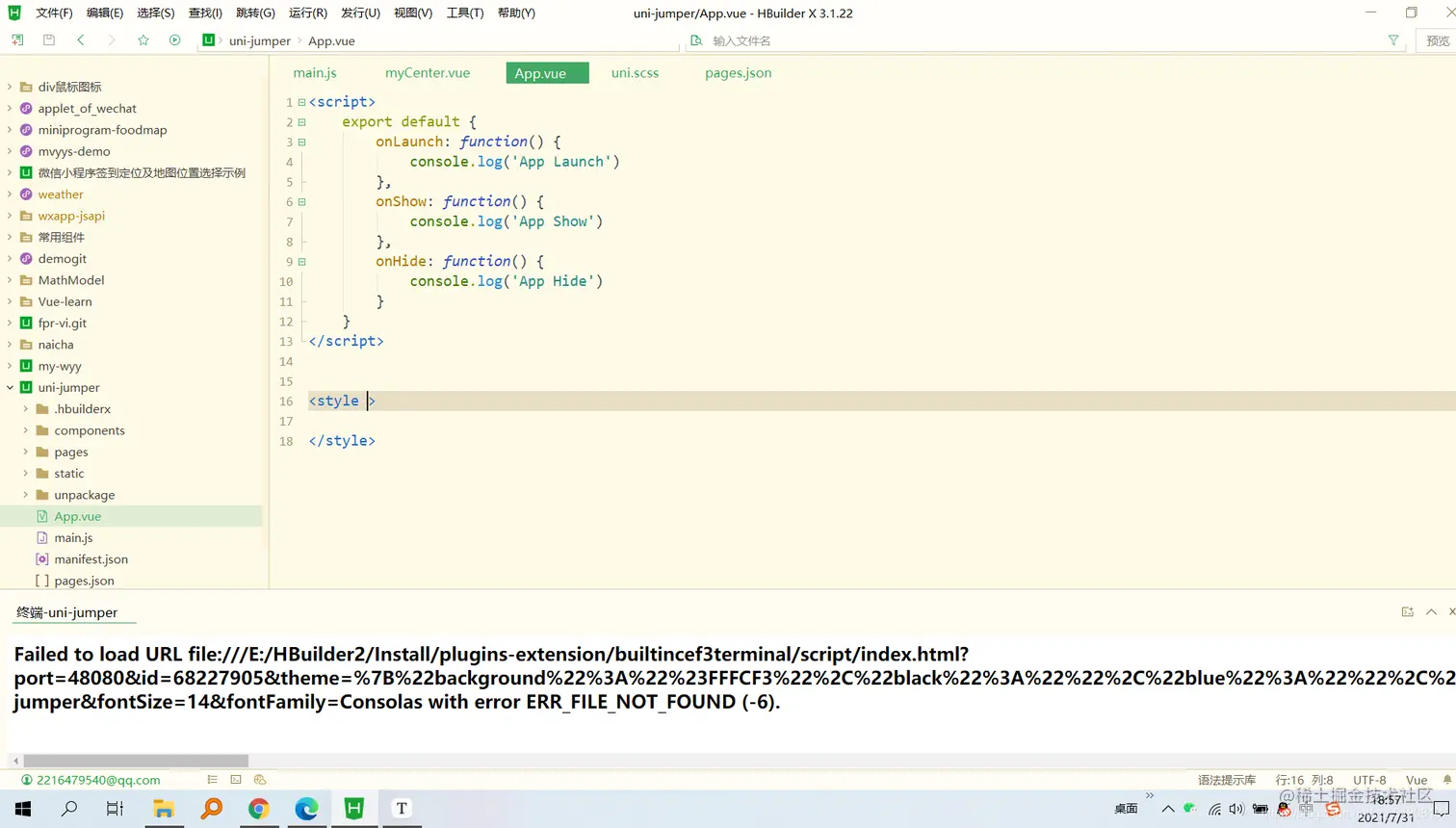The image size is (1456, 828).
Task: Click the HBuilder X logo icon
Action: (x=14, y=13)
